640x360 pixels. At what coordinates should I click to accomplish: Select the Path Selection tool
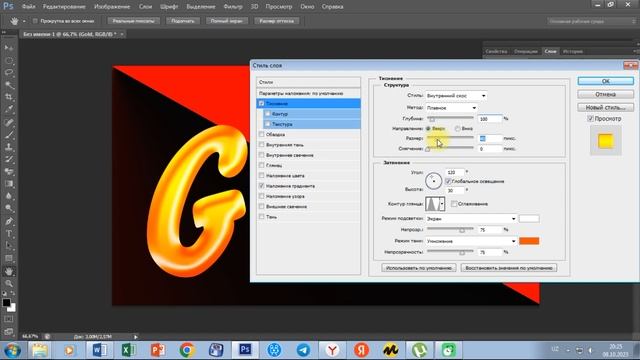click(x=9, y=246)
